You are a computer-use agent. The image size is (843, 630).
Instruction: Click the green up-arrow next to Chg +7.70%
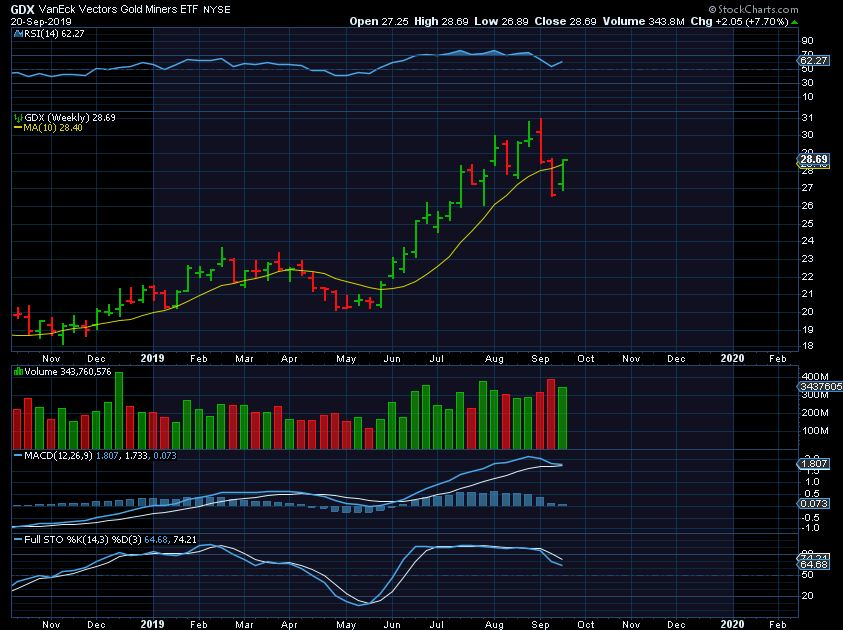795,22
